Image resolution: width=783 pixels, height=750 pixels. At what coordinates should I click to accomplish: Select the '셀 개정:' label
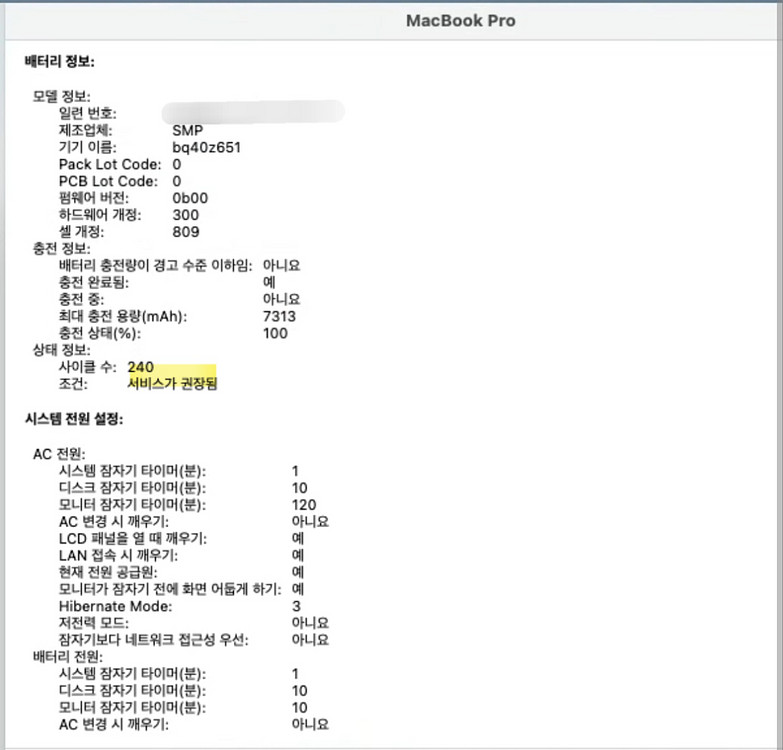(82, 232)
